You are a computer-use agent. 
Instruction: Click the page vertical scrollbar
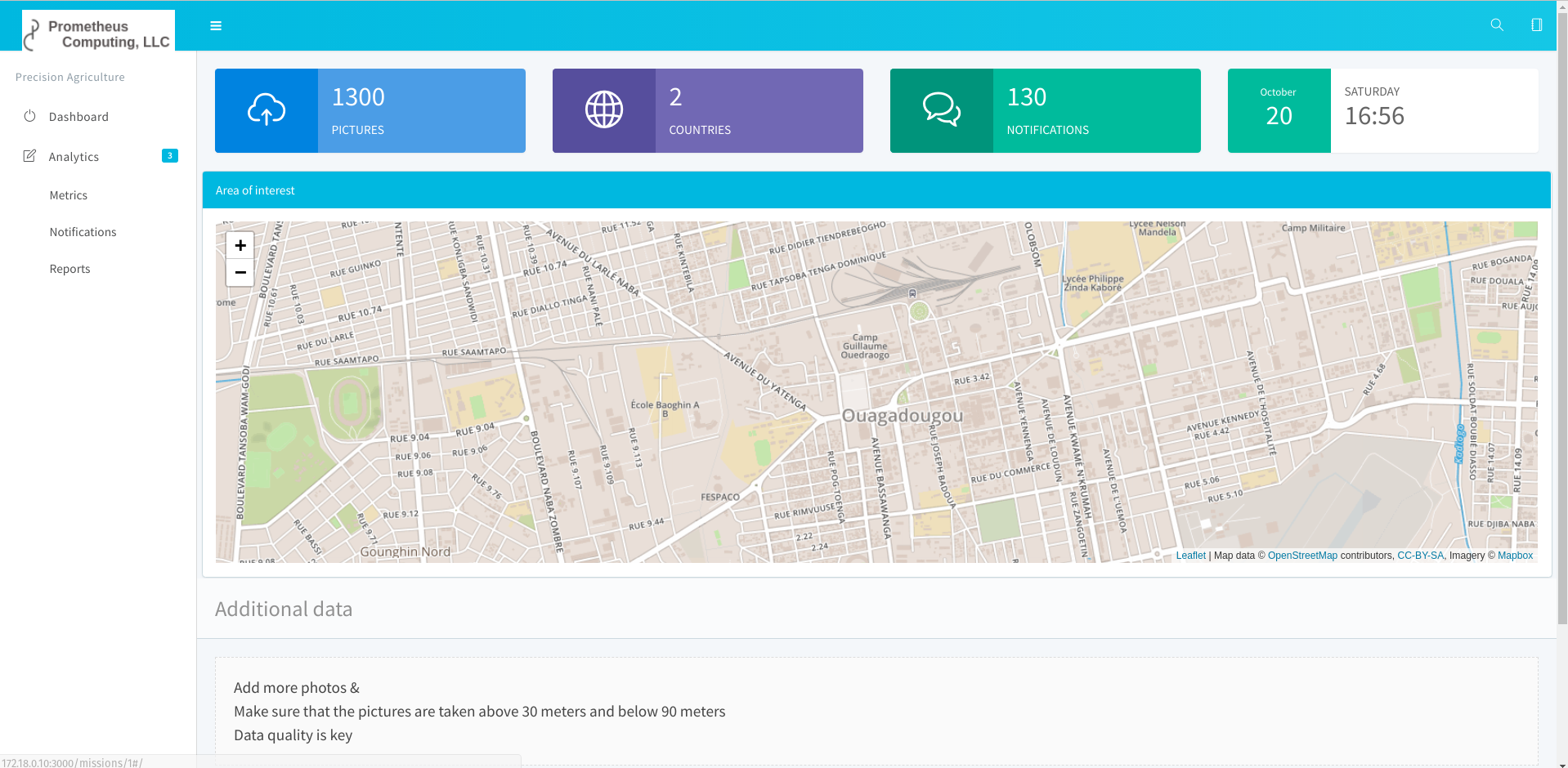(1561, 327)
